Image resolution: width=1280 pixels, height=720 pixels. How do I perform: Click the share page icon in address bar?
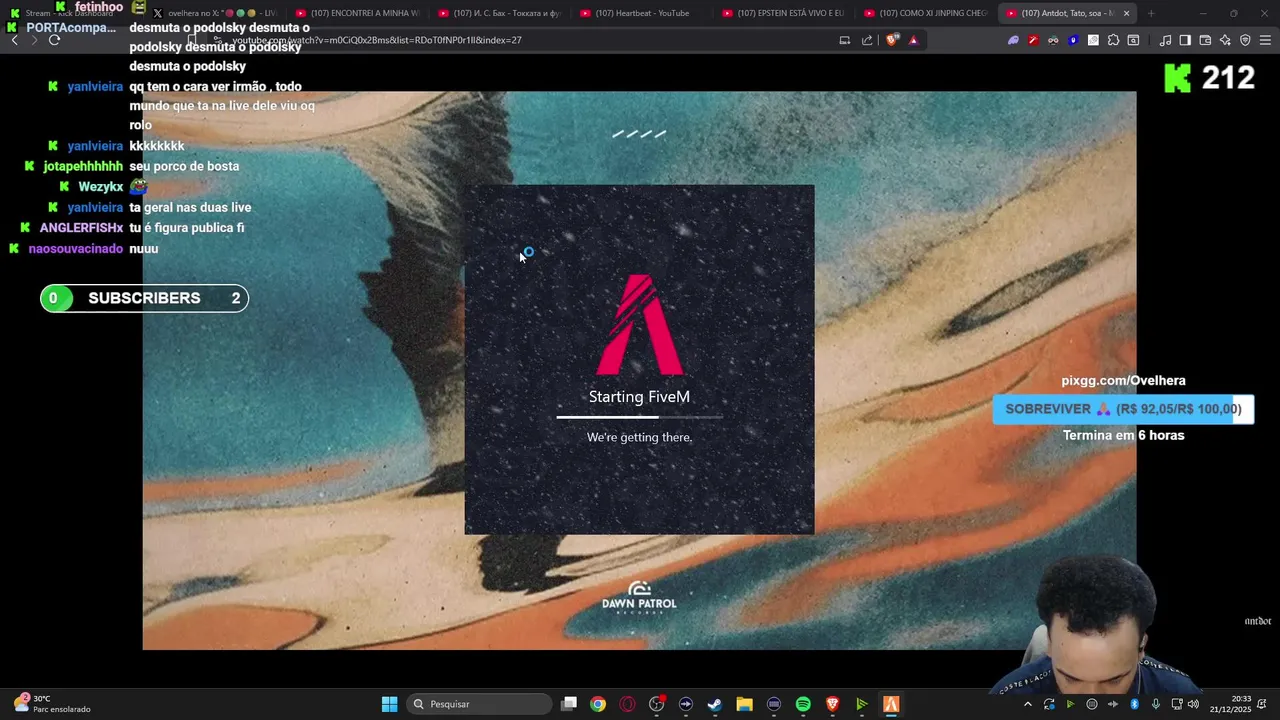tap(867, 40)
